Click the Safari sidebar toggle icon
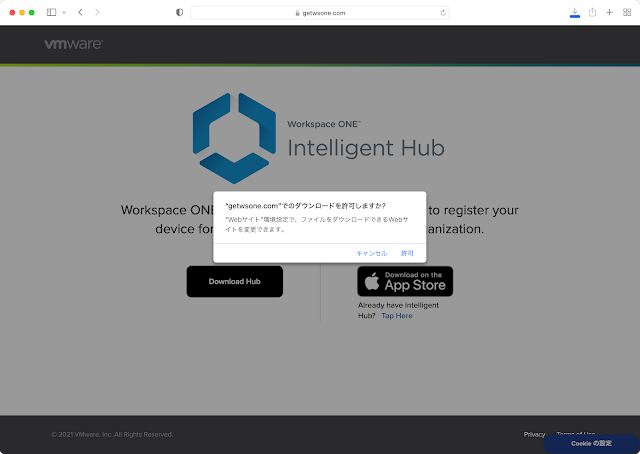Image resolution: width=640 pixels, height=454 pixels. click(51, 12)
